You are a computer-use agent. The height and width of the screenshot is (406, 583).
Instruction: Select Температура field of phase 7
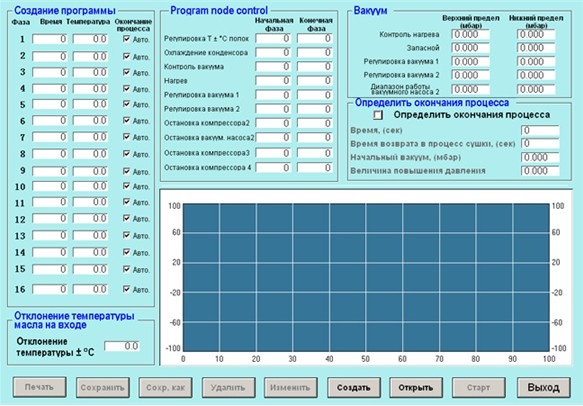[90, 137]
